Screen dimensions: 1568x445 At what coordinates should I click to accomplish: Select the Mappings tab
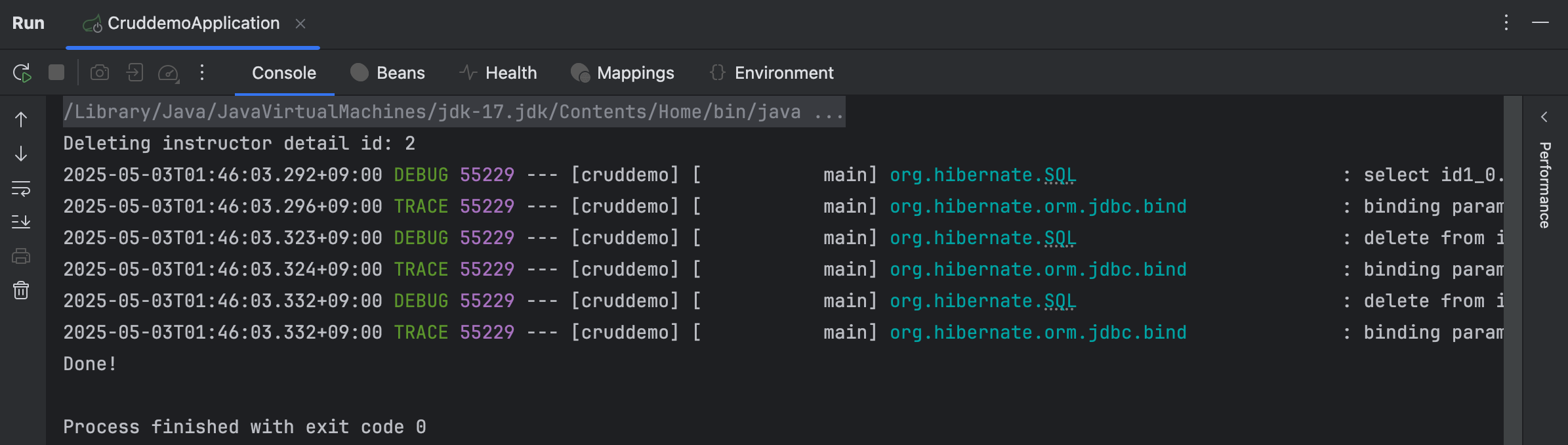[623, 73]
